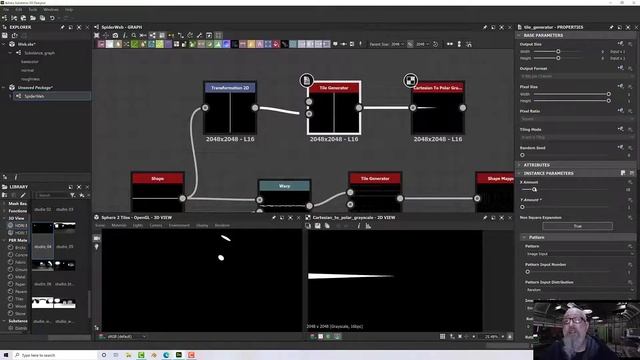Click the pin icon in the Explorer panel header
Viewport: 640px width, 360px height.
pos(62,27)
